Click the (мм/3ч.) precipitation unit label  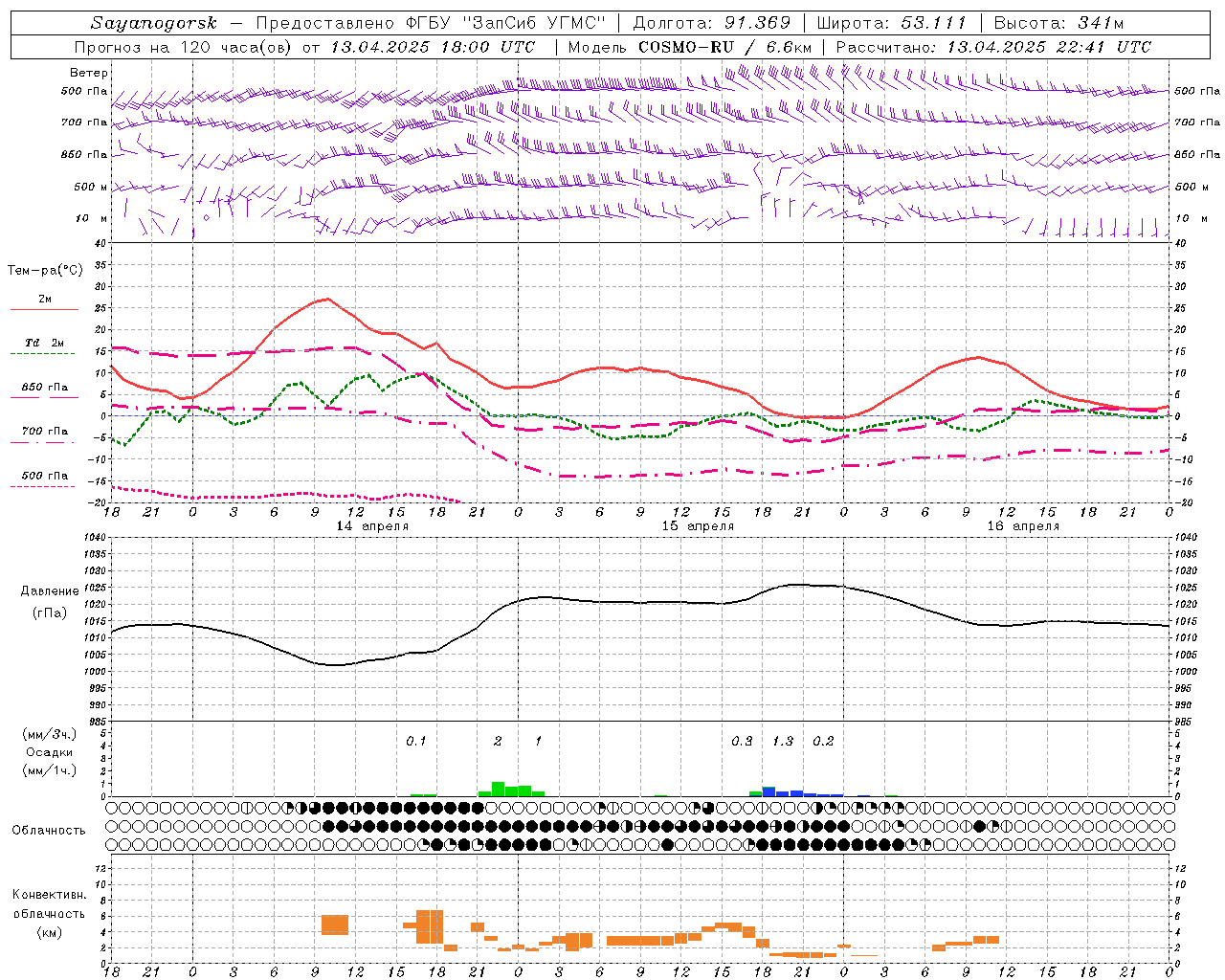click(x=50, y=734)
